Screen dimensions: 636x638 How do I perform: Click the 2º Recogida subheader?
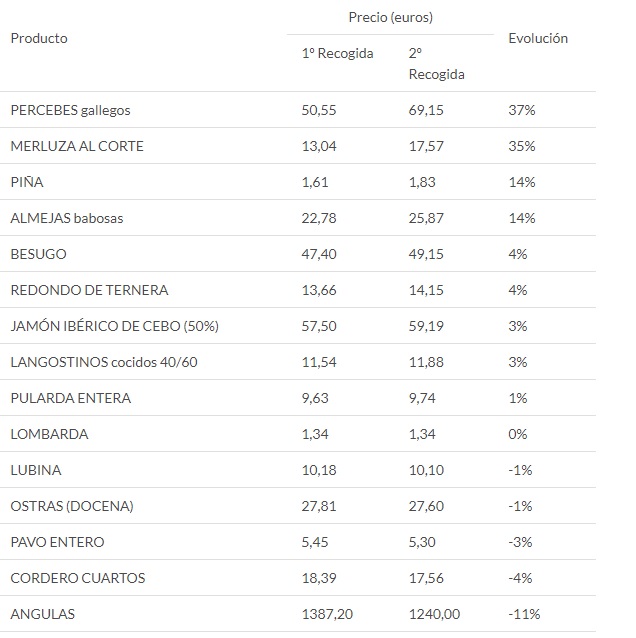coord(437,64)
